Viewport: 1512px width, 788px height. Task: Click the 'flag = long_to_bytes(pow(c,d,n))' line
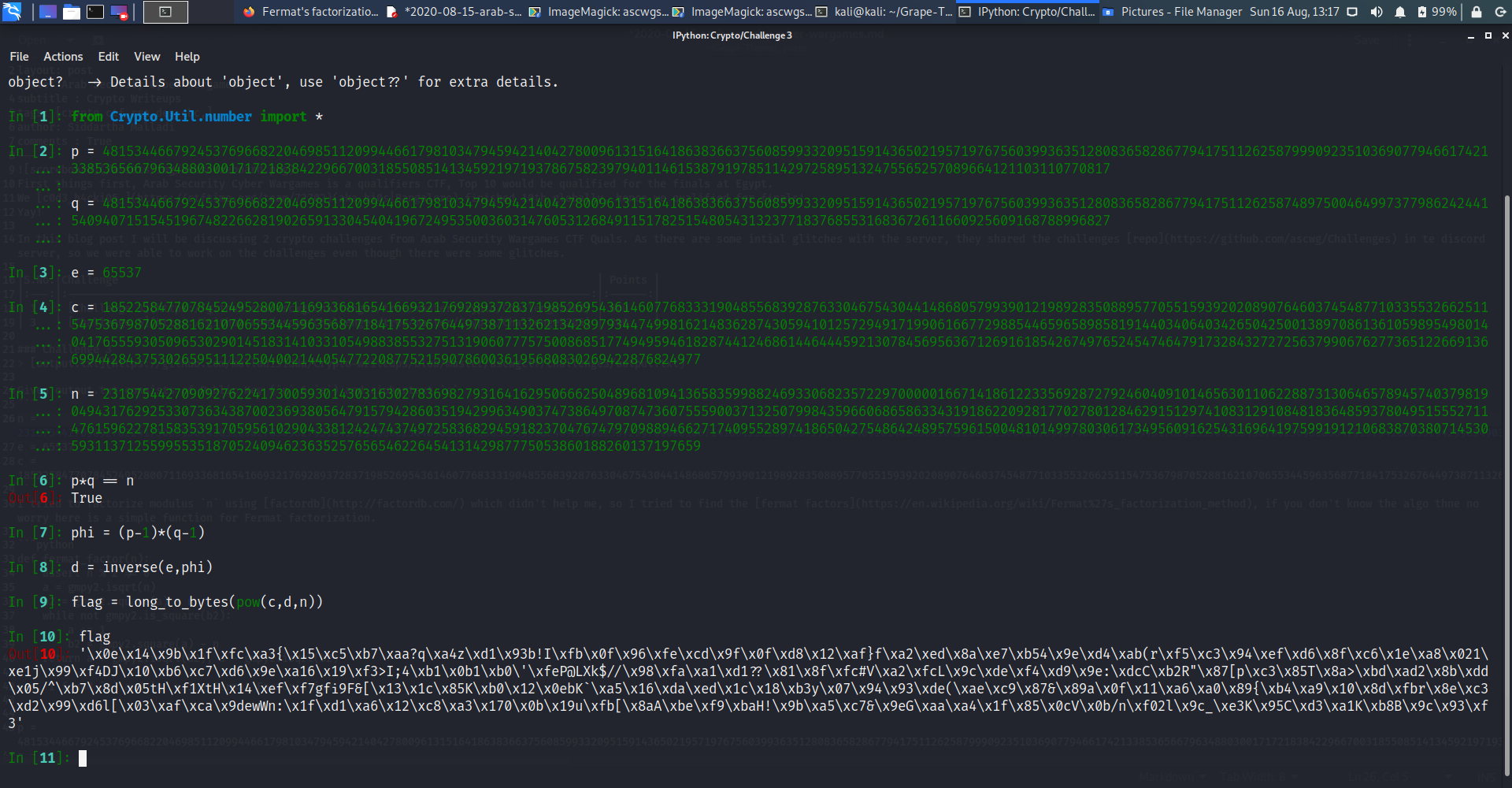click(x=197, y=602)
